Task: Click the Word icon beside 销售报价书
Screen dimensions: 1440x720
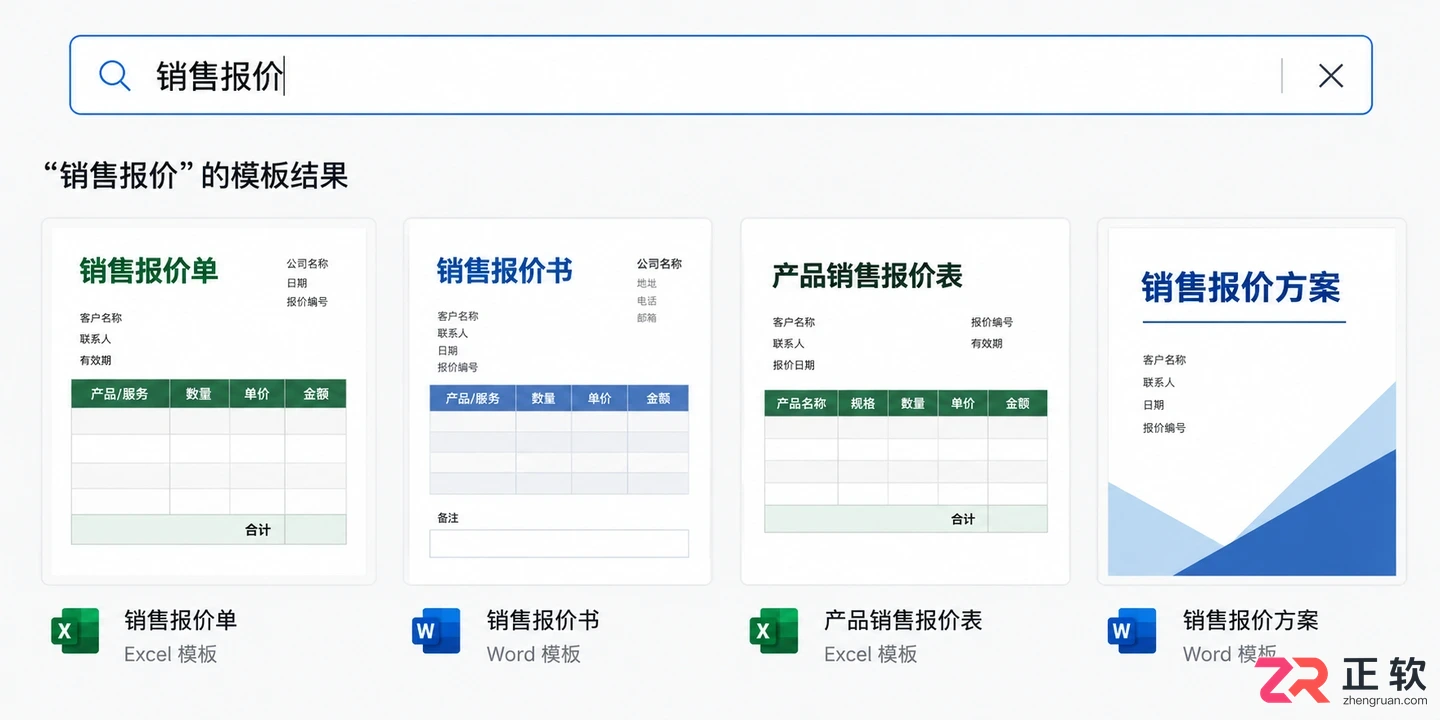Action: (436, 631)
